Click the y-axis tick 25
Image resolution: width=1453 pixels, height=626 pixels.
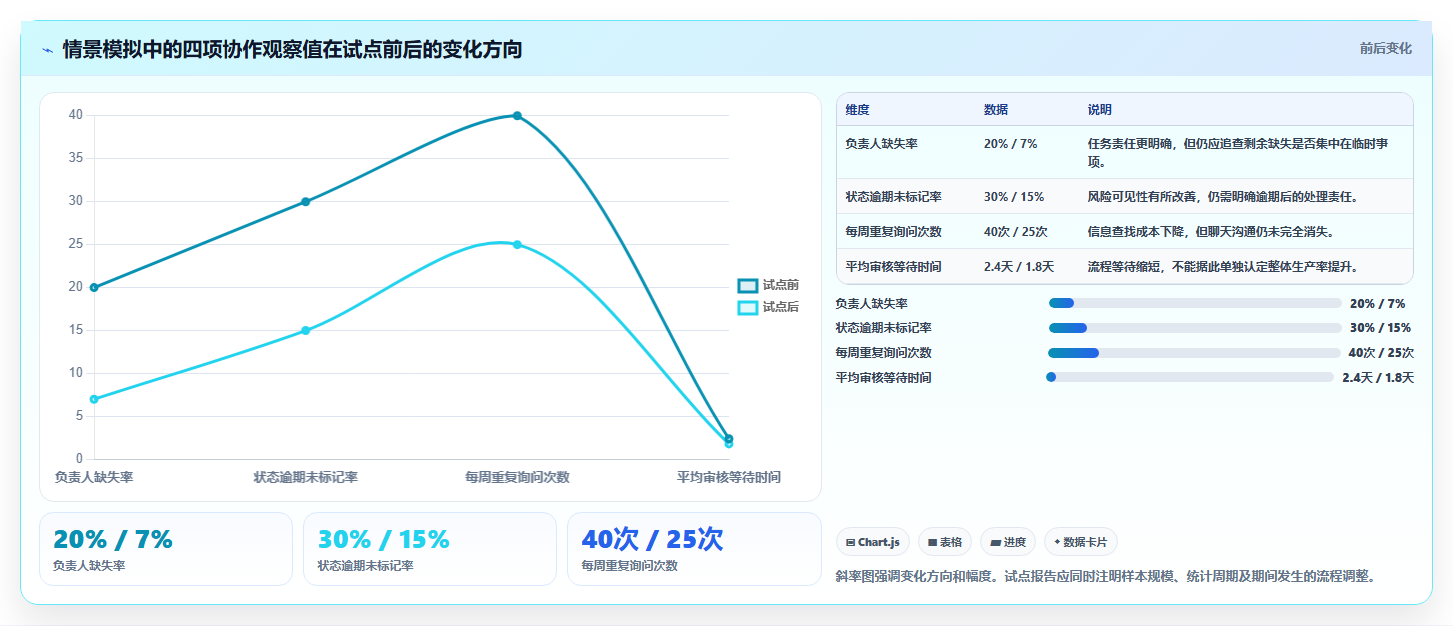(x=75, y=244)
